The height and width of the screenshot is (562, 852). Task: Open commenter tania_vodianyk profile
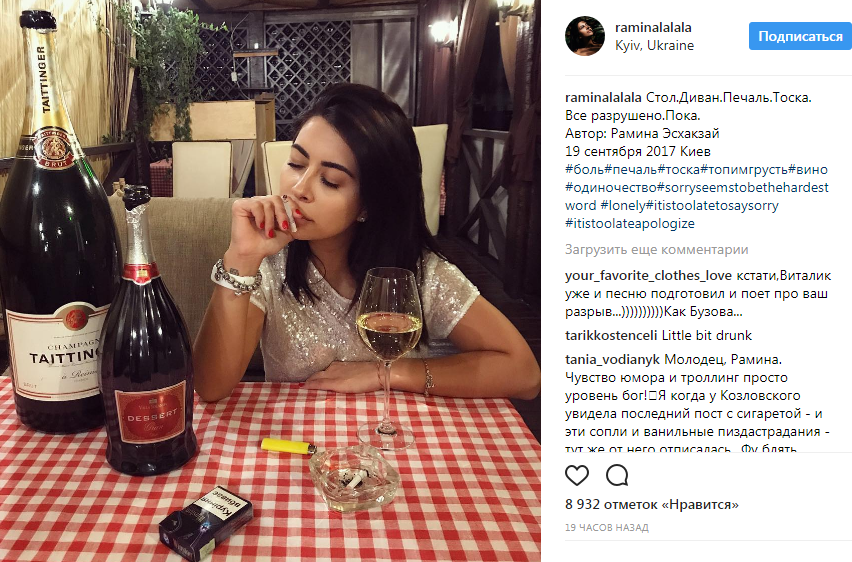[x=612, y=359]
